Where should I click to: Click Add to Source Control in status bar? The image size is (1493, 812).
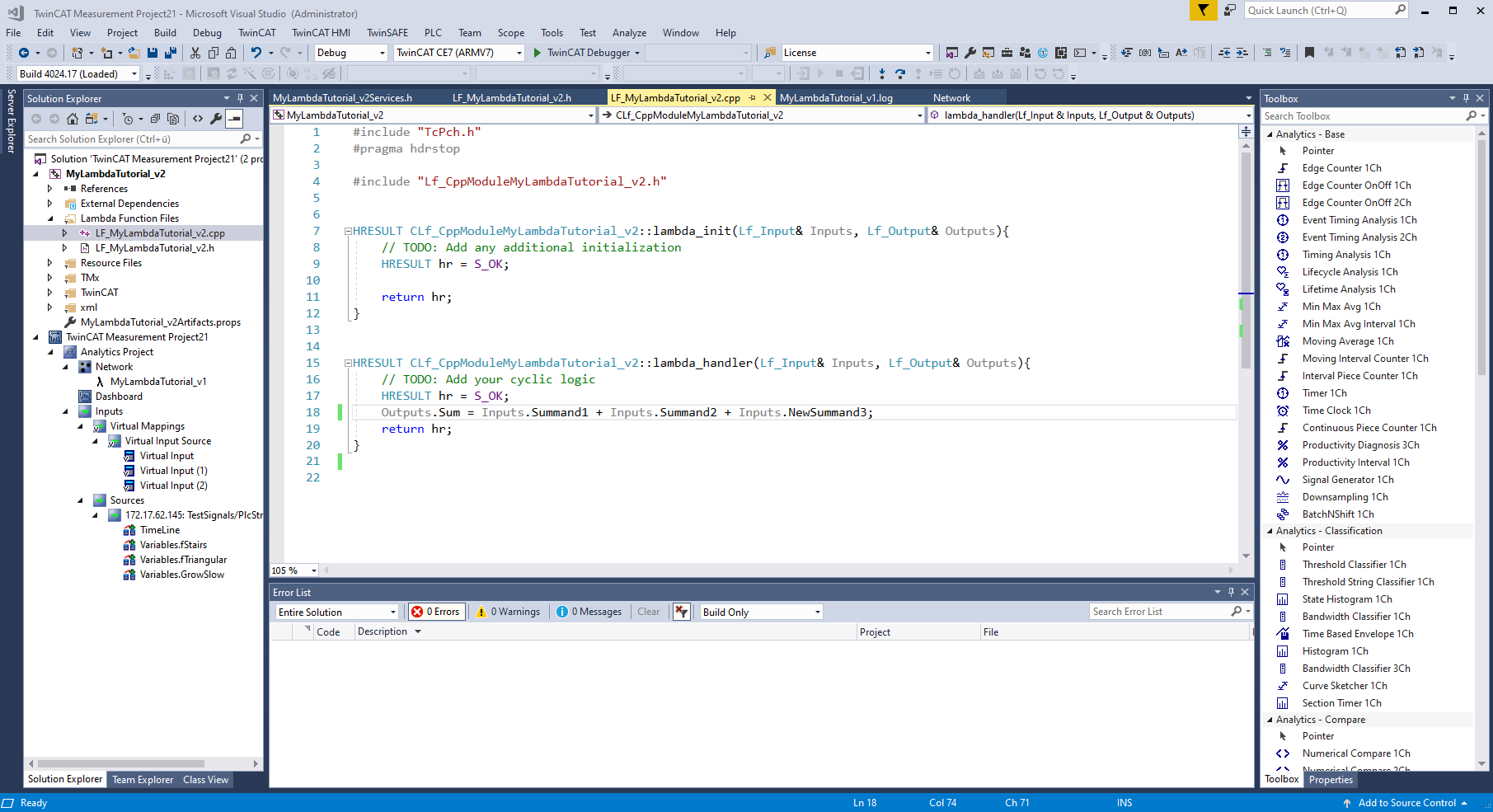1406,803
